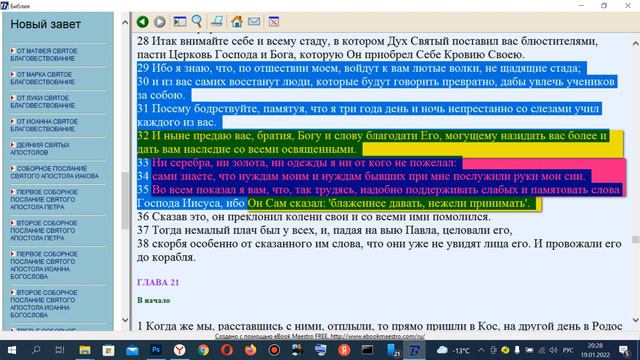640x360 pixels.
Task: Open Второе соборное послание Иоанна Богослова
Action: (x=44, y=304)
